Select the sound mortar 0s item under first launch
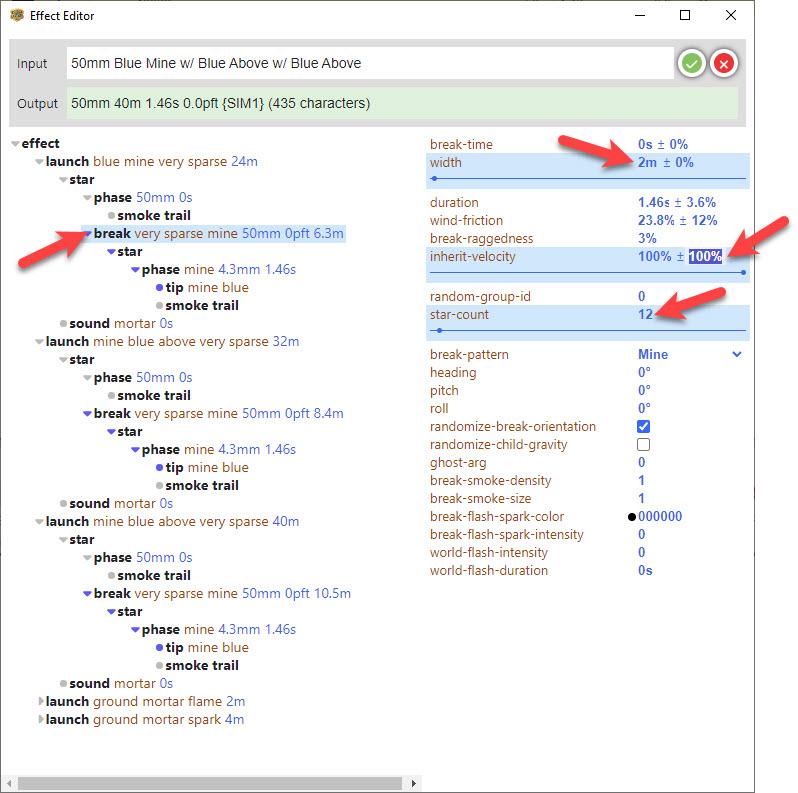Image resolution: width=798 pixels, height=793 pixels. pyautogui.click(x=120, y=324)
